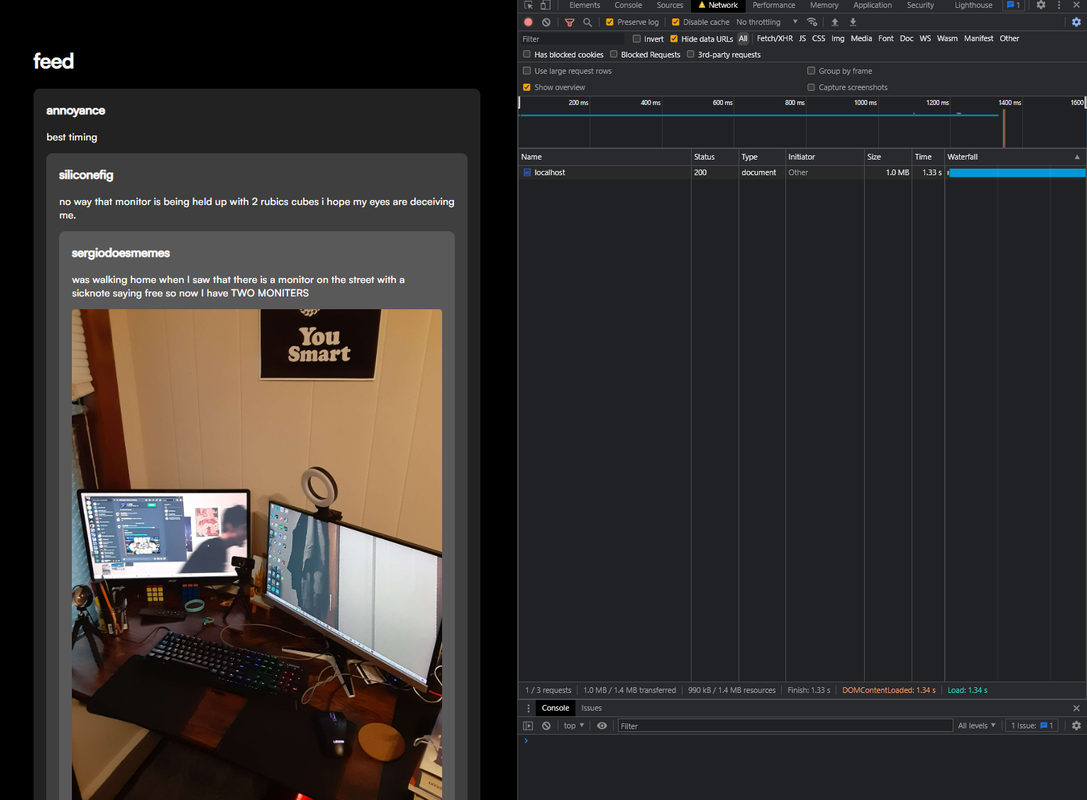Click the overview timeline at the 1400 ms marker
This screenshot has height=800, width=1087.
coord(1009,103)
